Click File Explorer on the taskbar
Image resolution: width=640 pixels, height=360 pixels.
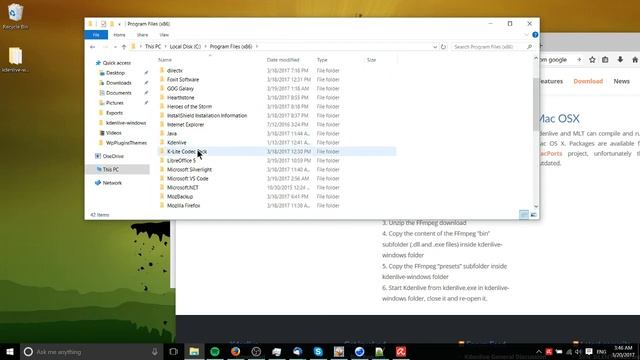[x=194, y=351]
